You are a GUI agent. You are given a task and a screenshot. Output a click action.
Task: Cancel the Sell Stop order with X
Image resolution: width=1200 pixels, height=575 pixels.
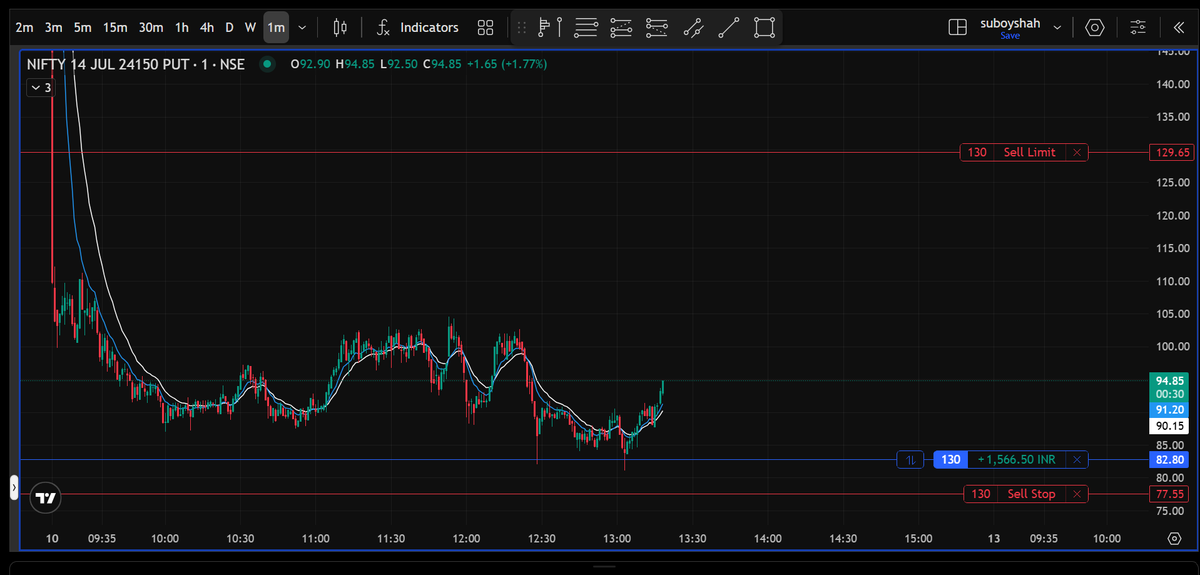tap(1076, 494)
